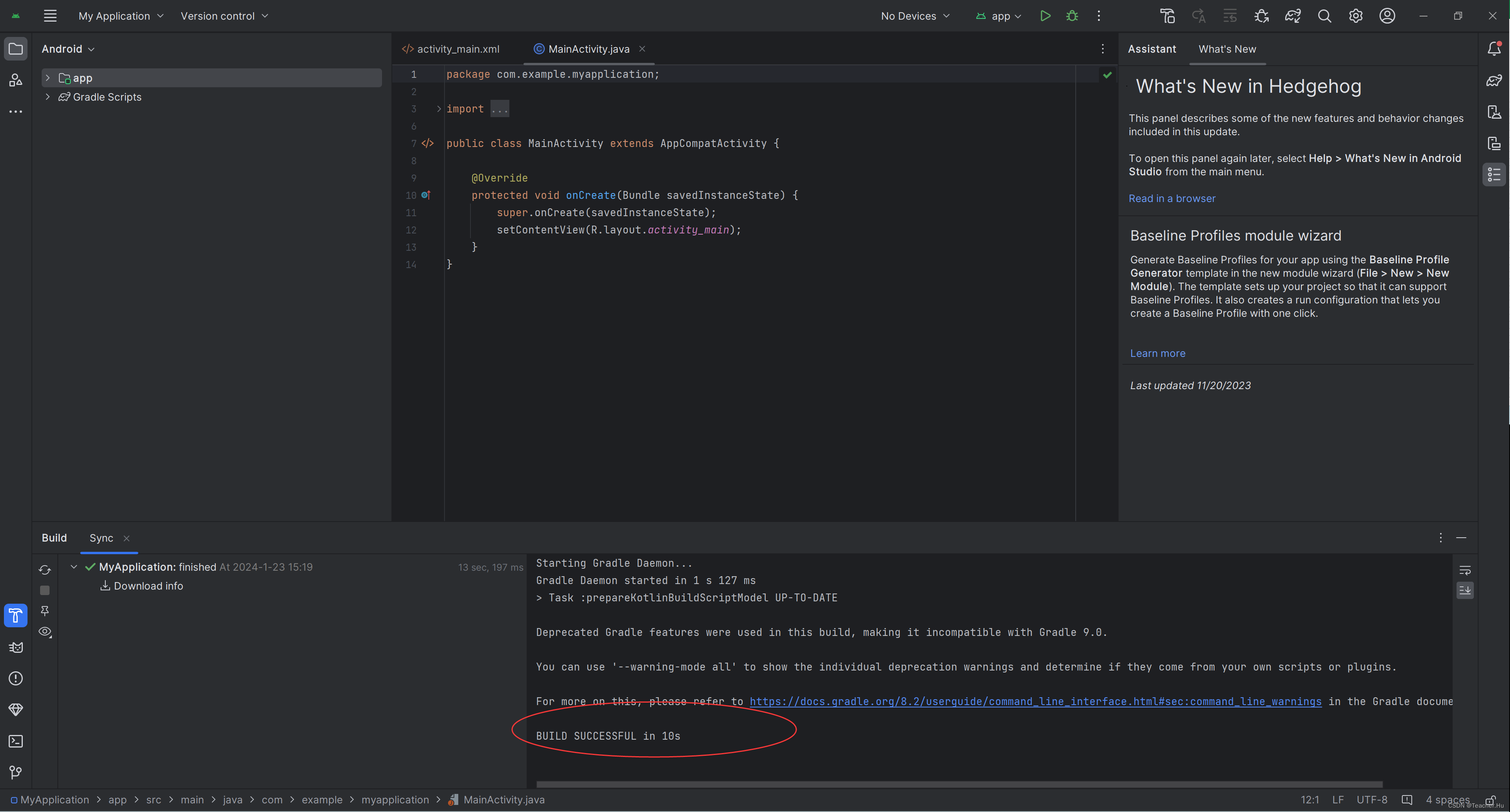Open the user account profile icon
Viewport: 1510px width, 812px height.
1387,16
